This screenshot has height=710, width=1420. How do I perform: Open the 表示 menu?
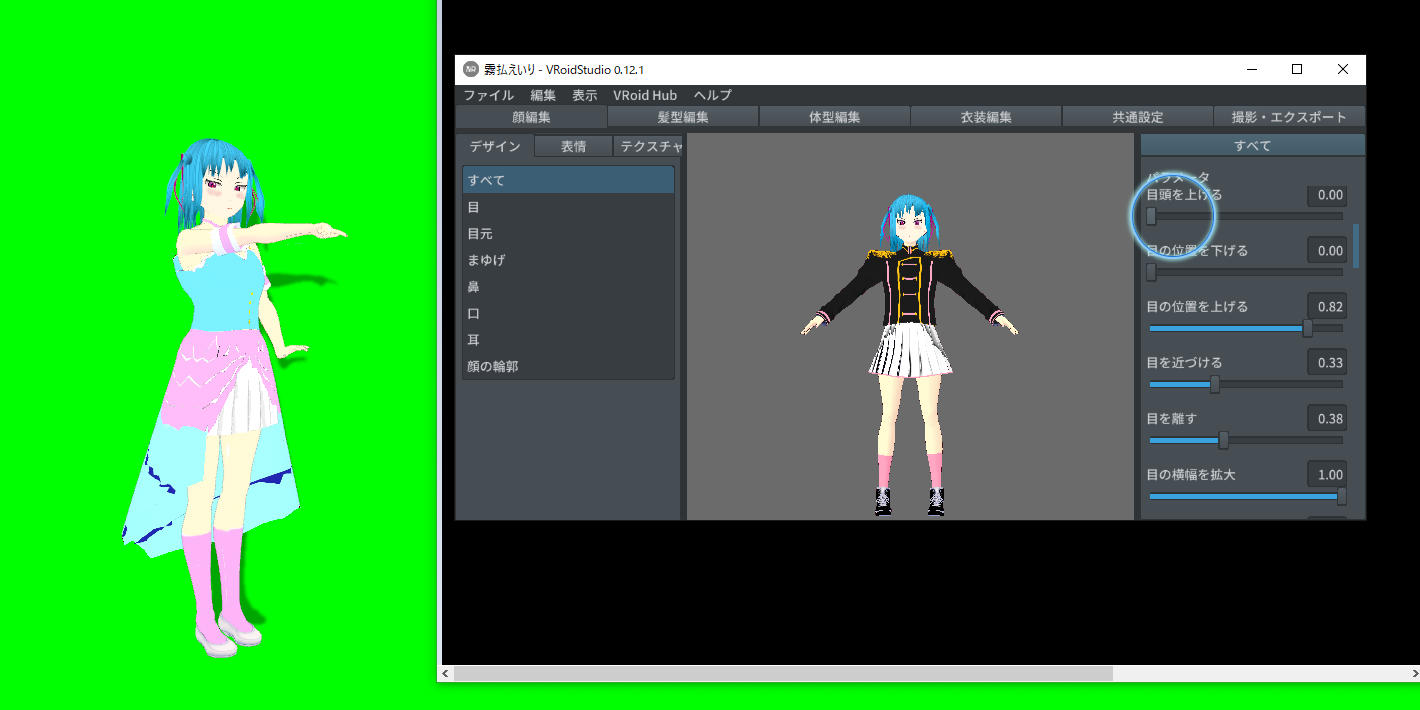(585, 95)
